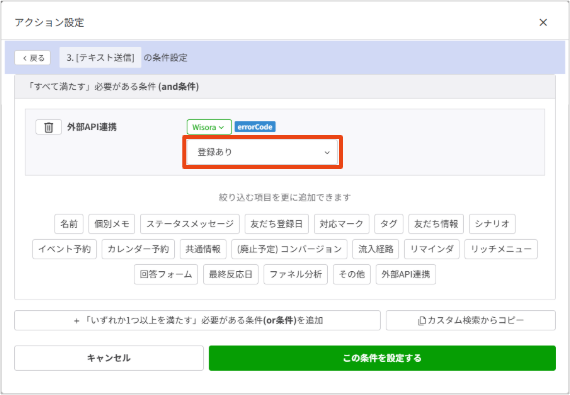The width and height of the screenshot is (570, 395).
Task: Close the アクション設定 dialog
Action: [x=543, y=23]
